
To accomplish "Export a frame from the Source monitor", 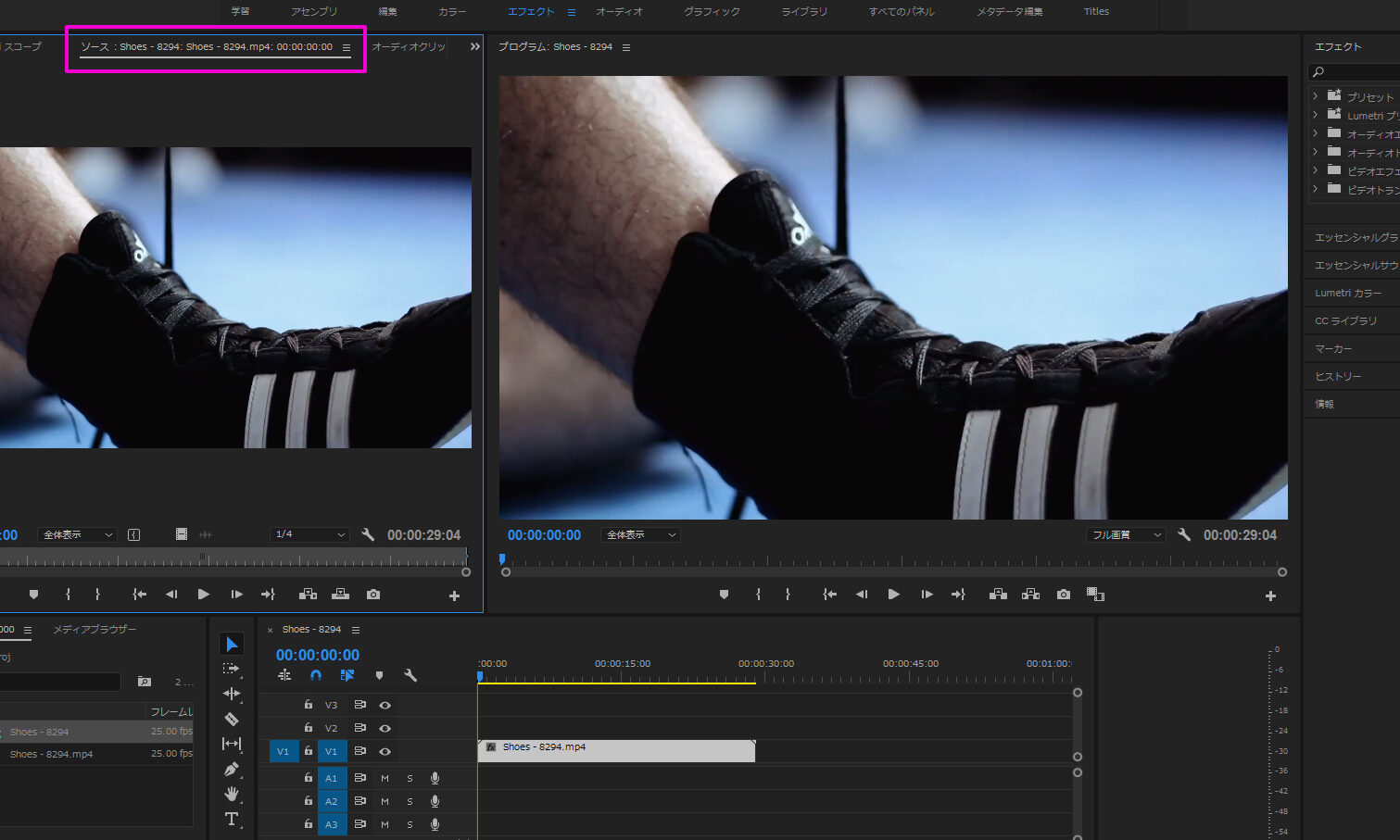I will 373,595.
